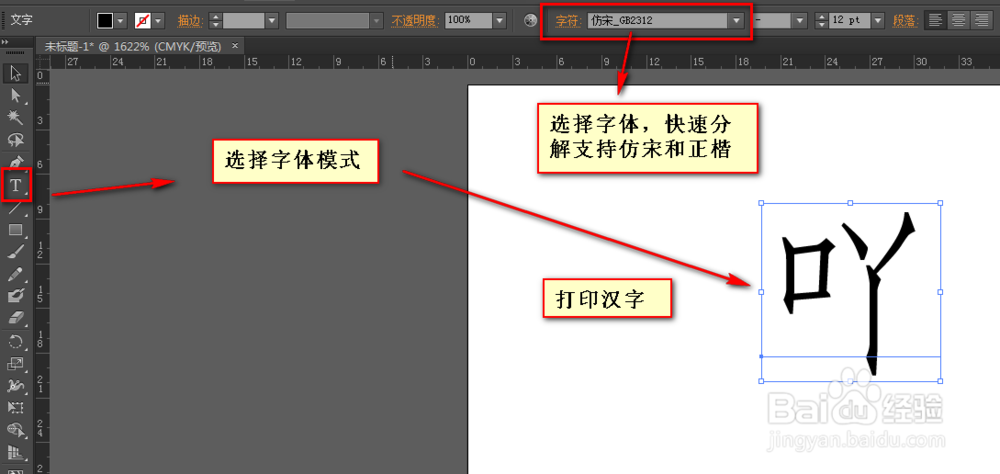Select the Magic Wand tool

(x=16, y=117)
